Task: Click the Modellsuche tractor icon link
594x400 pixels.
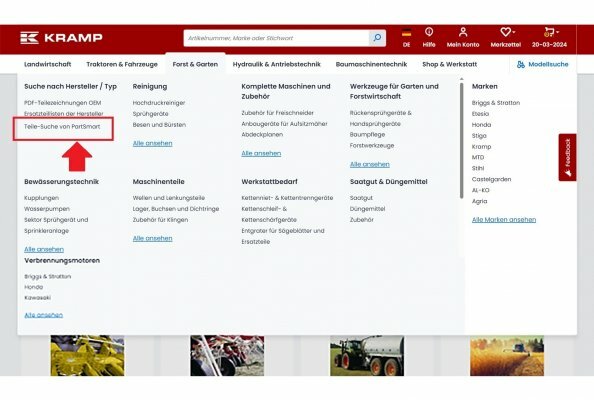Action: (542, 64)
